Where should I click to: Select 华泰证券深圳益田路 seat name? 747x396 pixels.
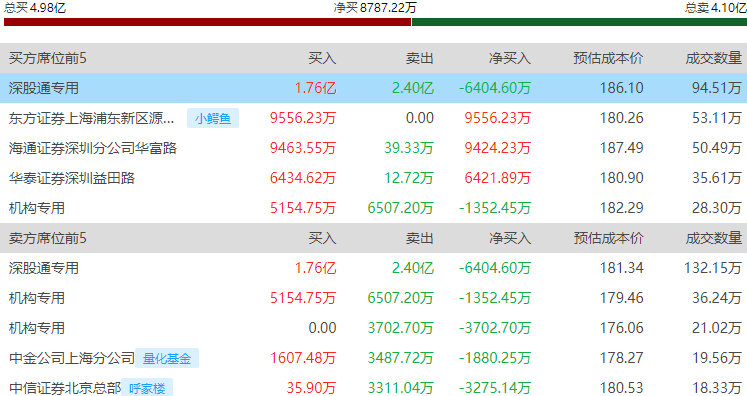(x=72, y=178)
